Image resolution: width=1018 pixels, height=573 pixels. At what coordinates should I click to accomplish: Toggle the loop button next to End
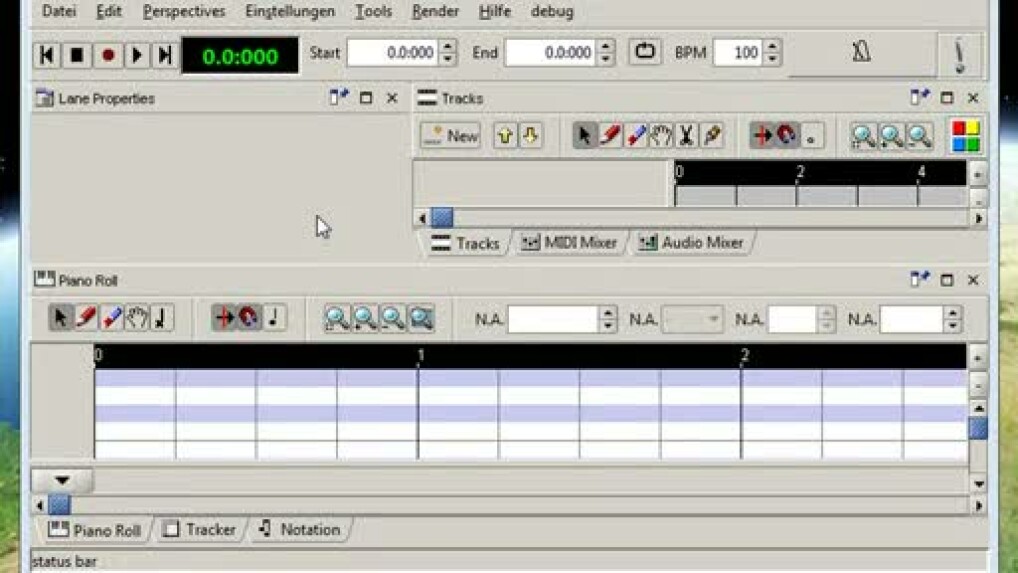pyautogui.click(x=645, y=52)
